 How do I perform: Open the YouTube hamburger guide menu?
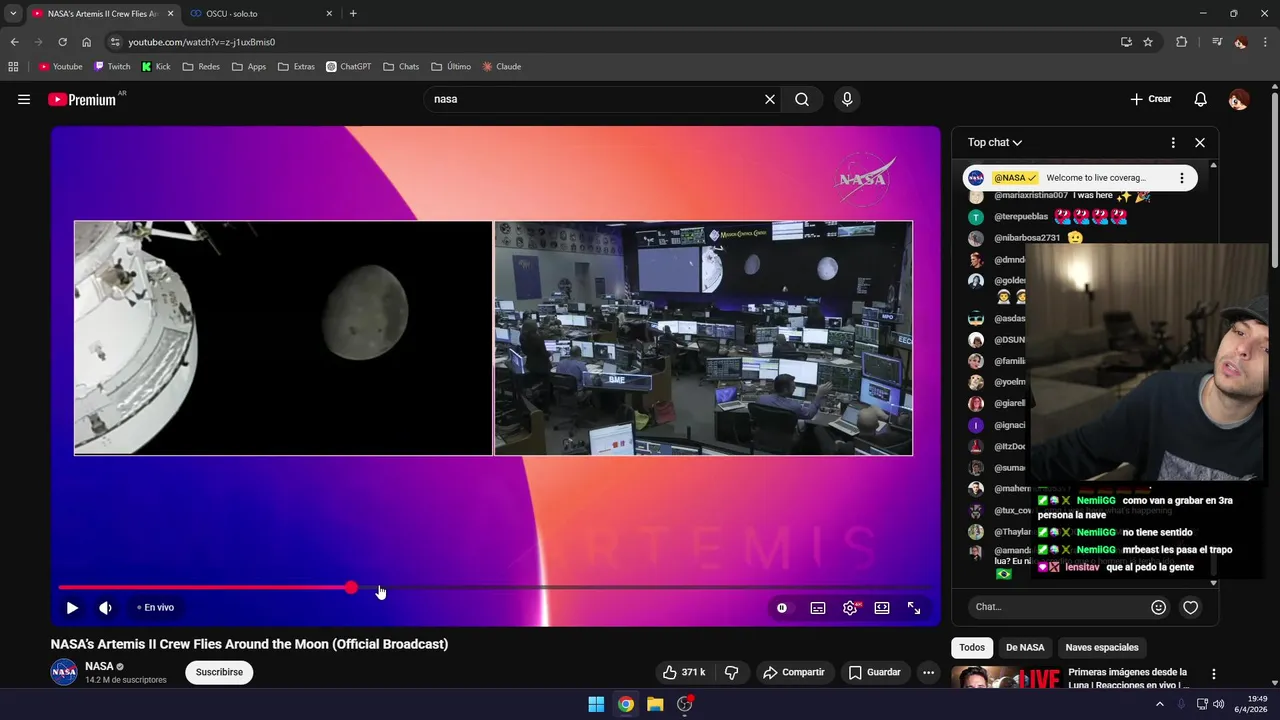(24, 99)
